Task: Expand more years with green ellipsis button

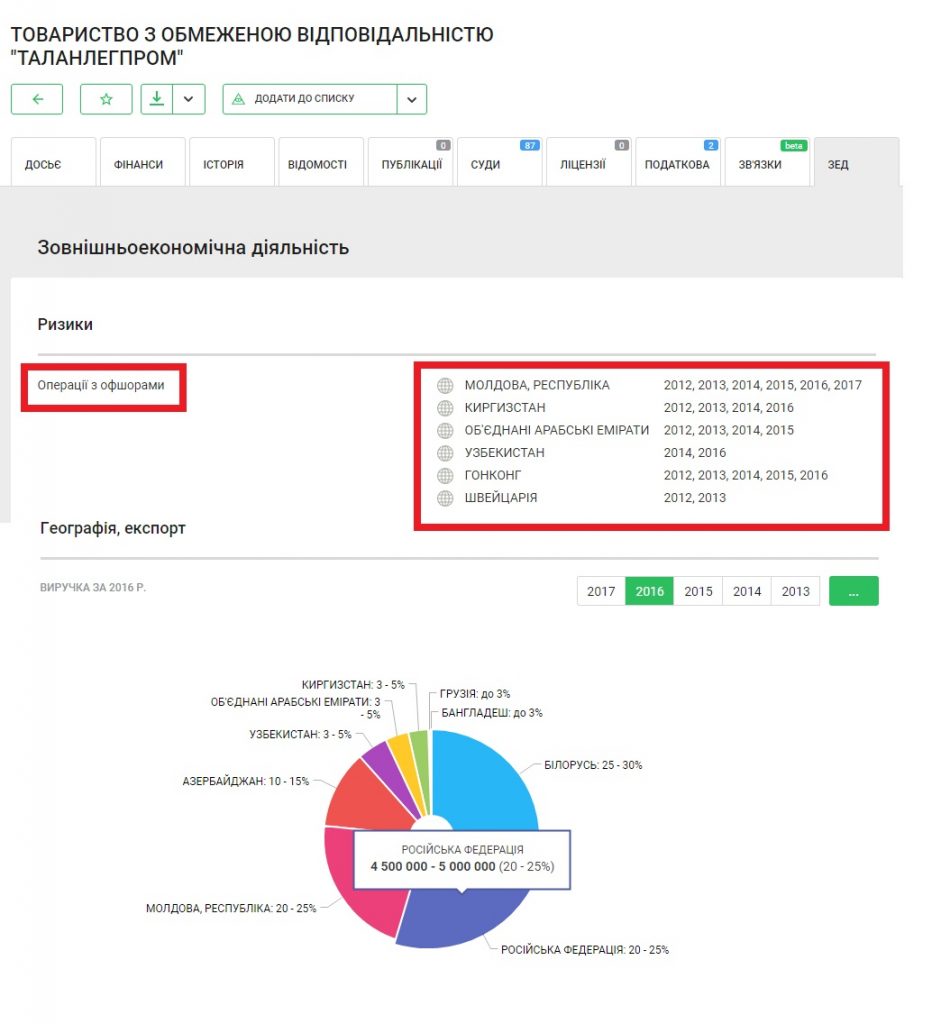Action: 854,591
